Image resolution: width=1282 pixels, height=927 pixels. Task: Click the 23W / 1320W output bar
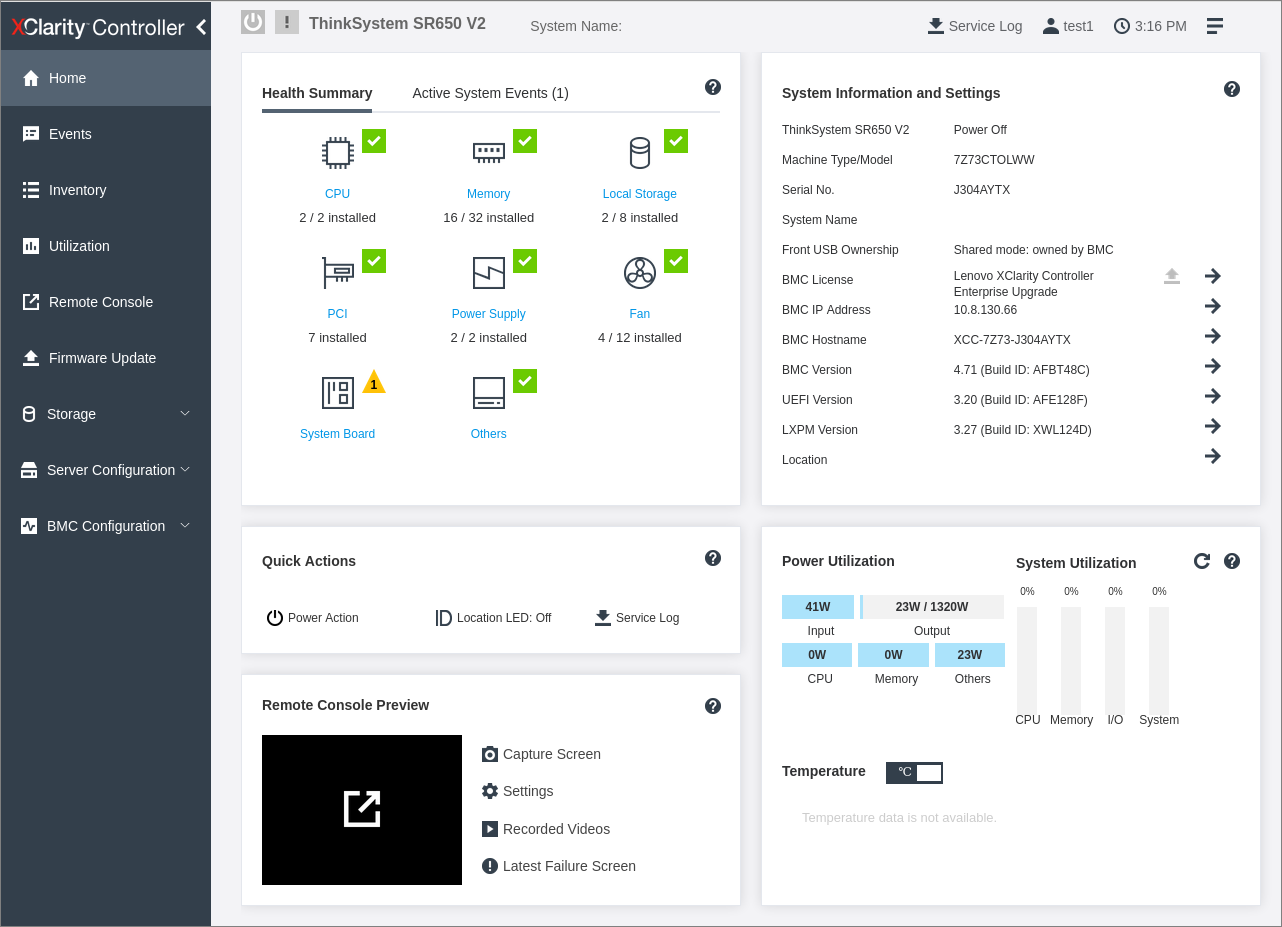(932, 607)
